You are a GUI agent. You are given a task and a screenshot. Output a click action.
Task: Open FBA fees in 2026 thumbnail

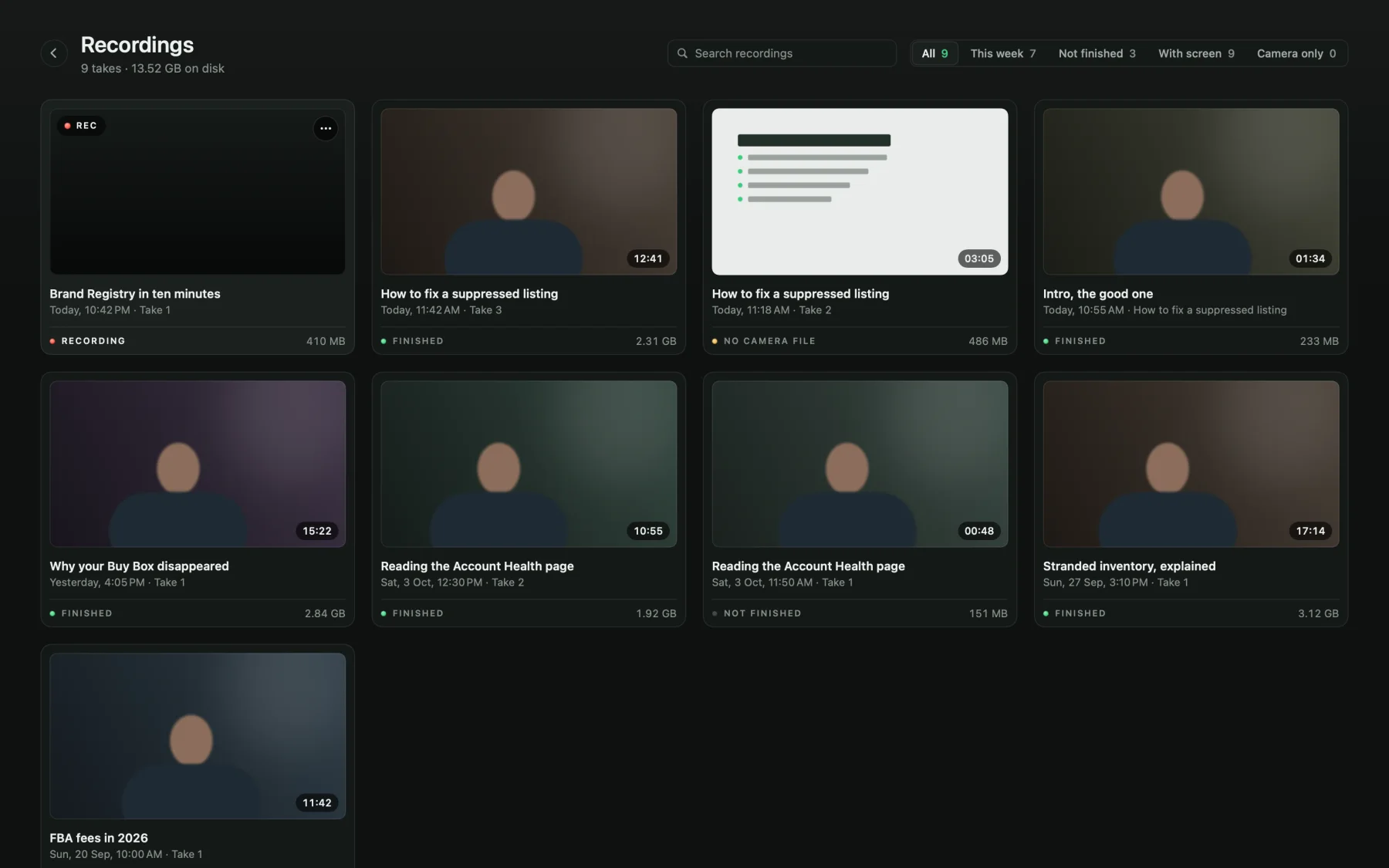click(x=198, y=736)
